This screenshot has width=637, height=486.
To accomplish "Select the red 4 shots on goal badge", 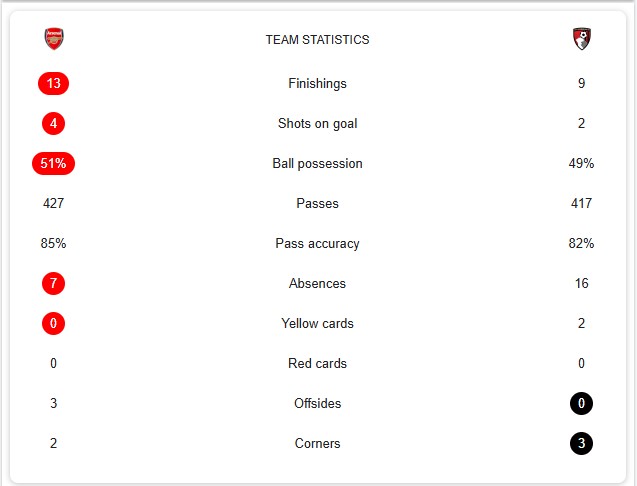I will click(x=53, y=123).
